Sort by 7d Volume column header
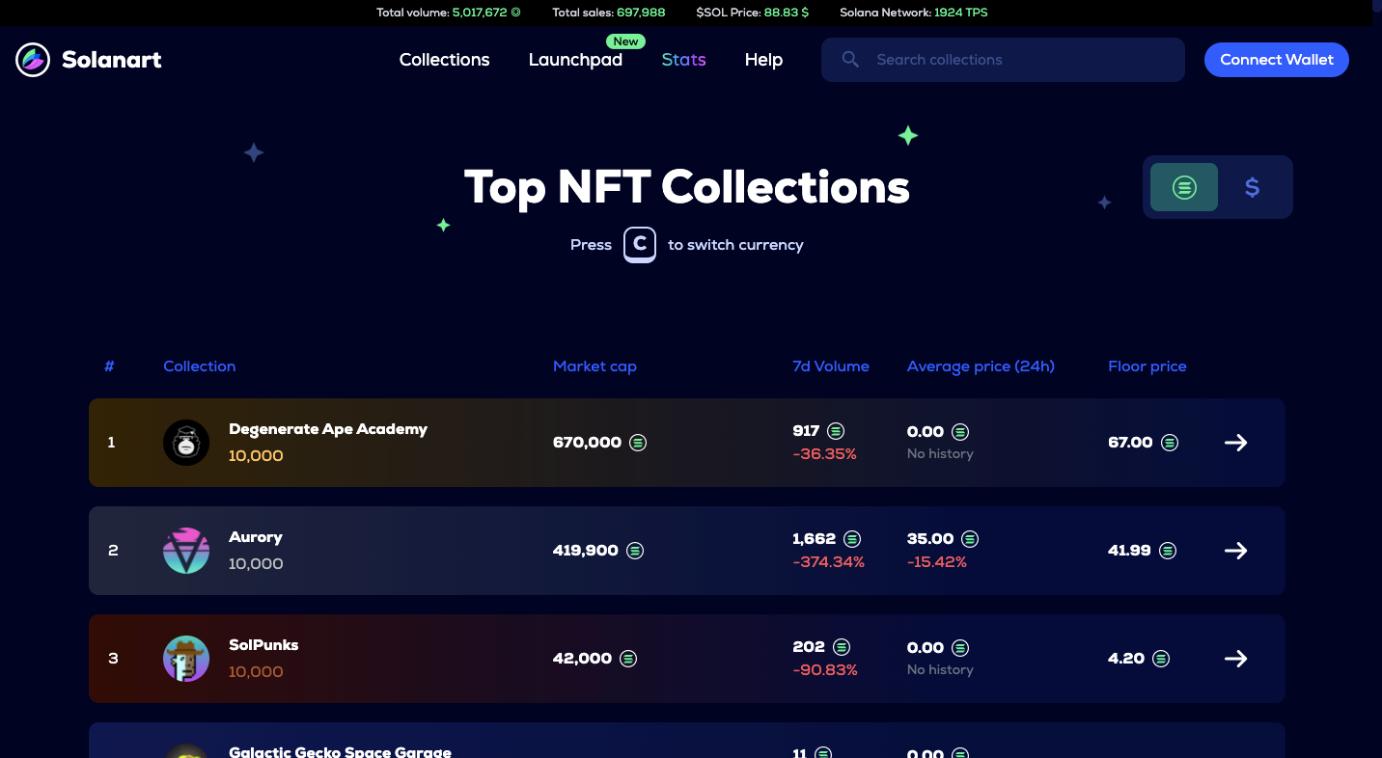This screenshot has width=1382, height=758. tap(830, 366)
